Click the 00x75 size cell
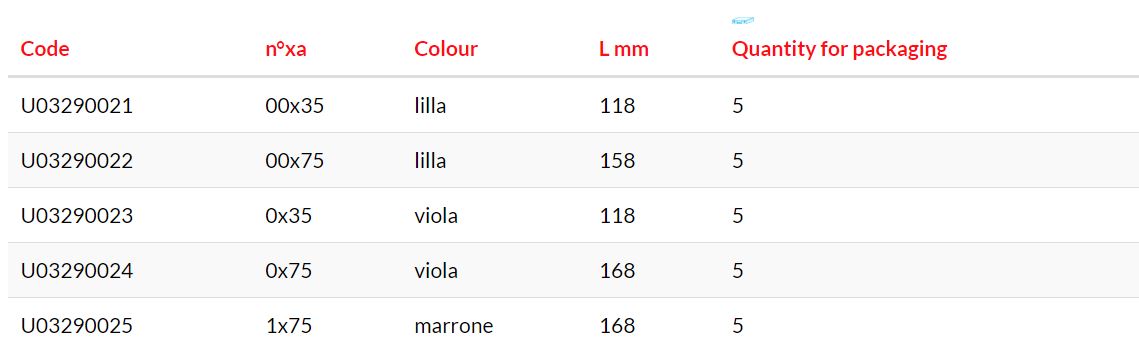Viewport: 1139px width, 361px height. tap(295, 161)
